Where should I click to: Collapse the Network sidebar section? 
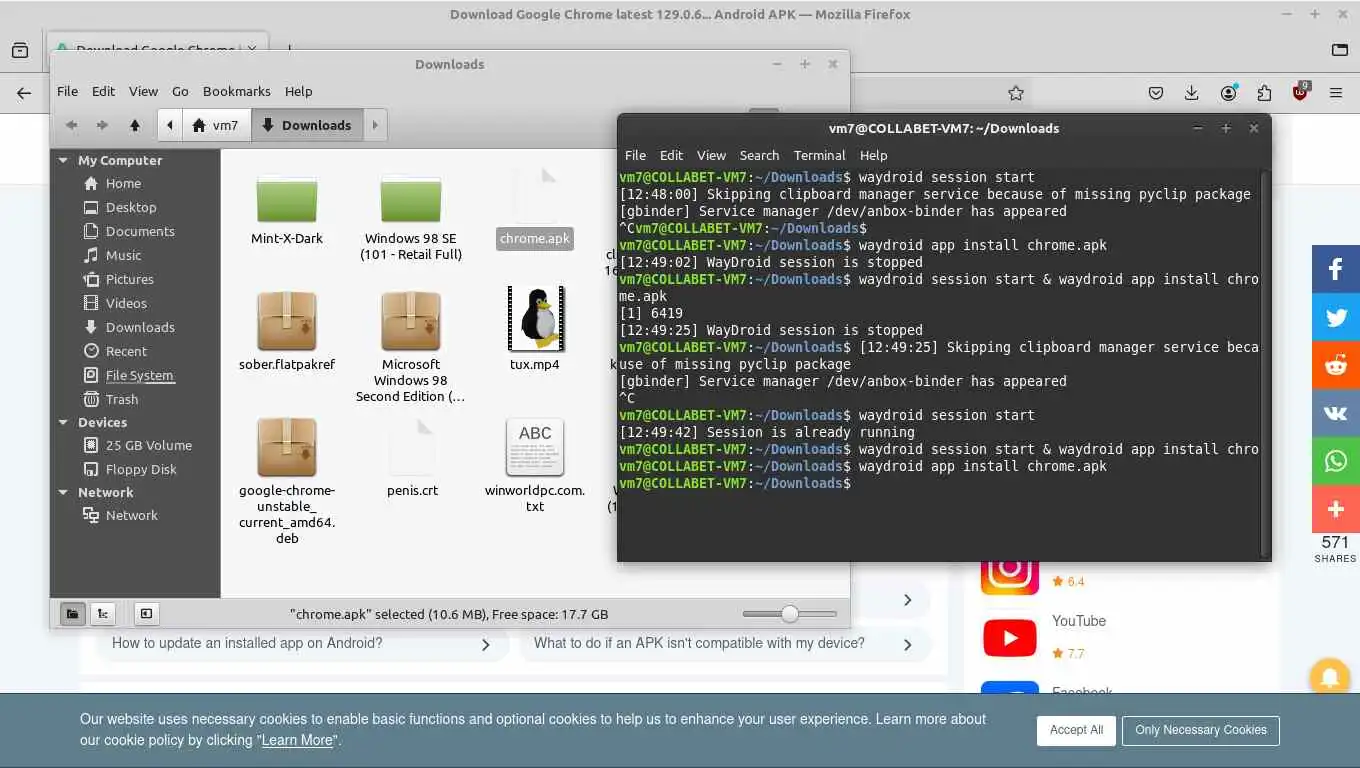64,493
